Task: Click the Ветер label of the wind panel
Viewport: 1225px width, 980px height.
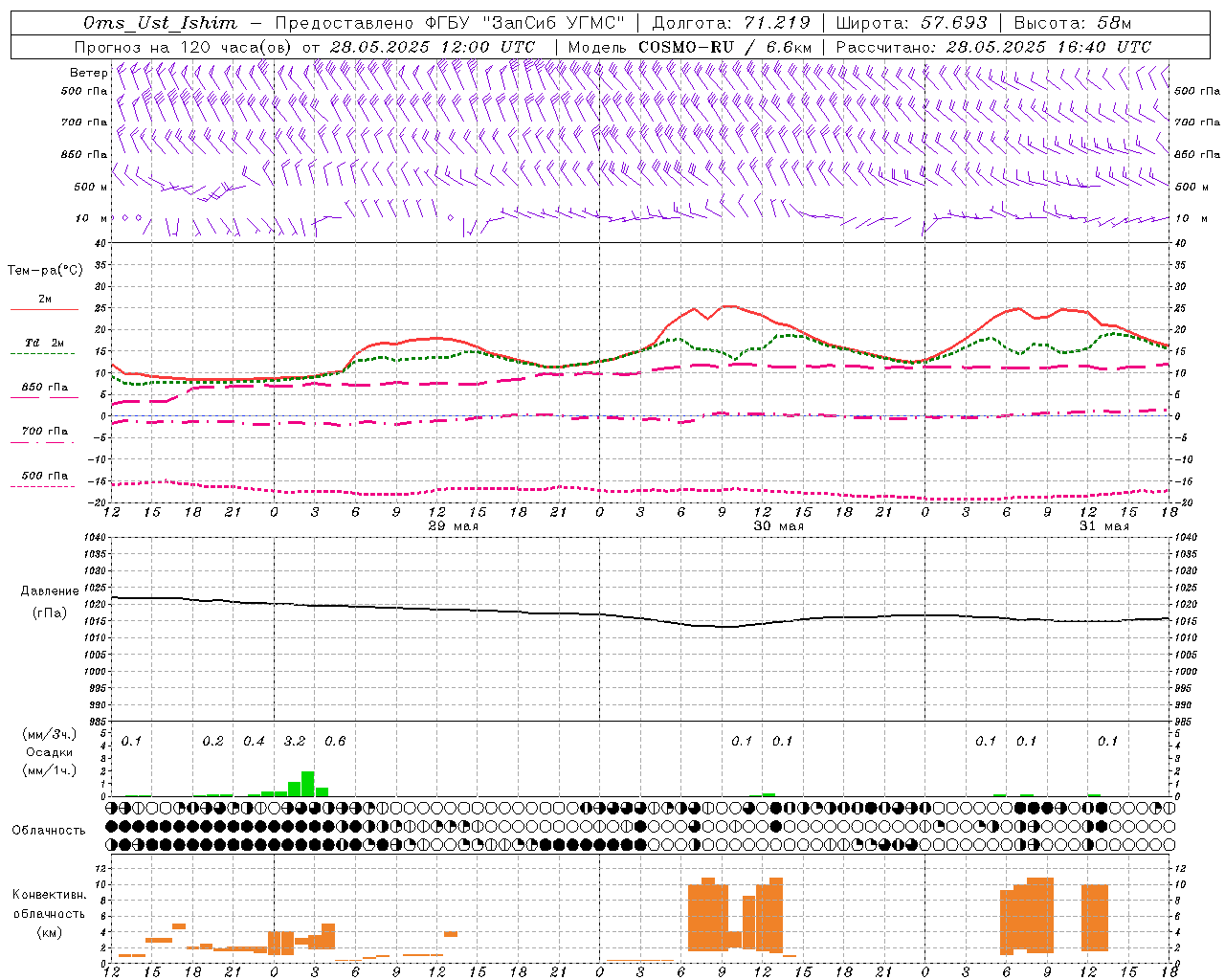Action: [x=88, y=73]
